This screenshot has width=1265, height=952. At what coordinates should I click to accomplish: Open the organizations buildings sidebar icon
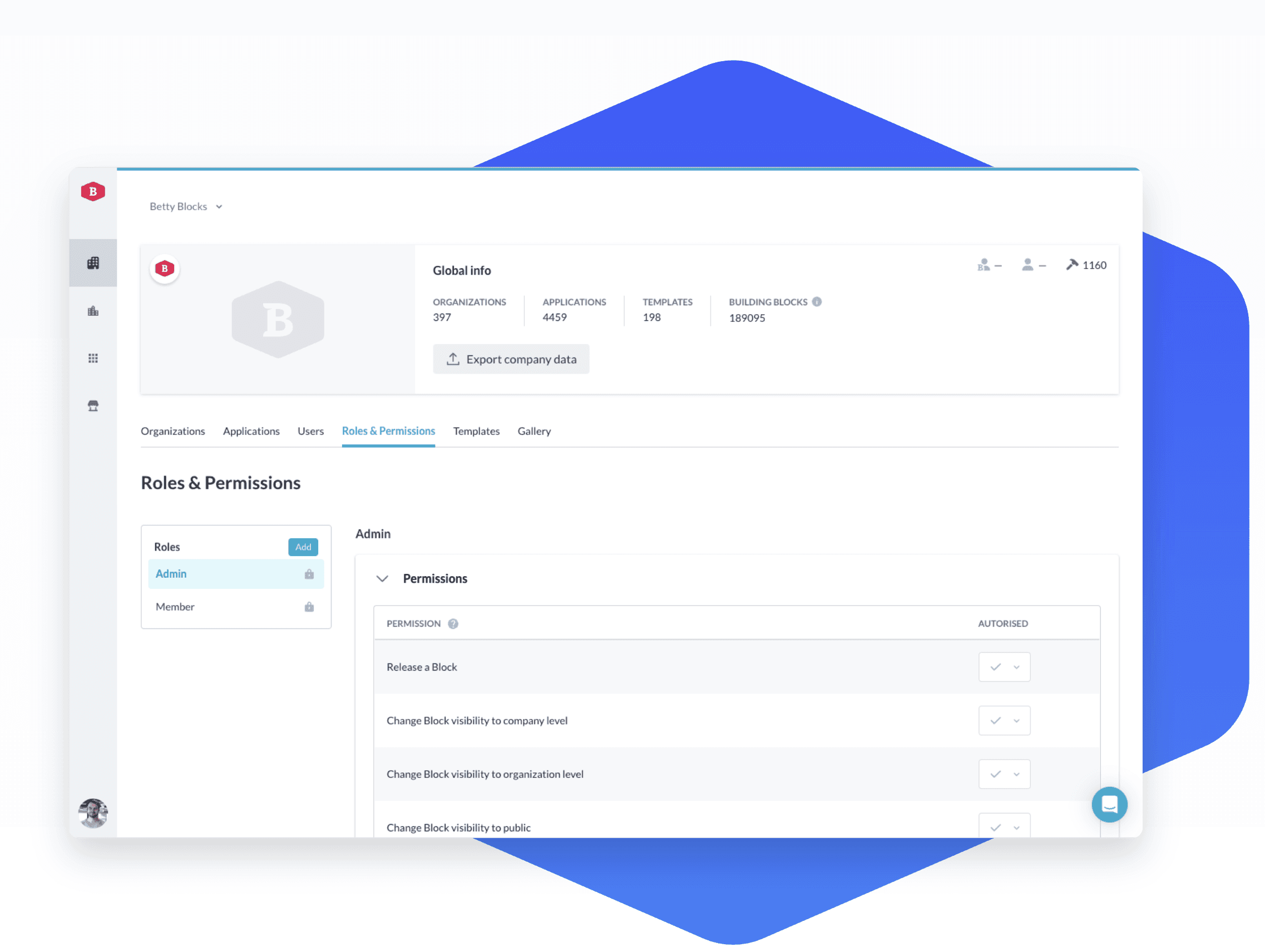point(93,311)
